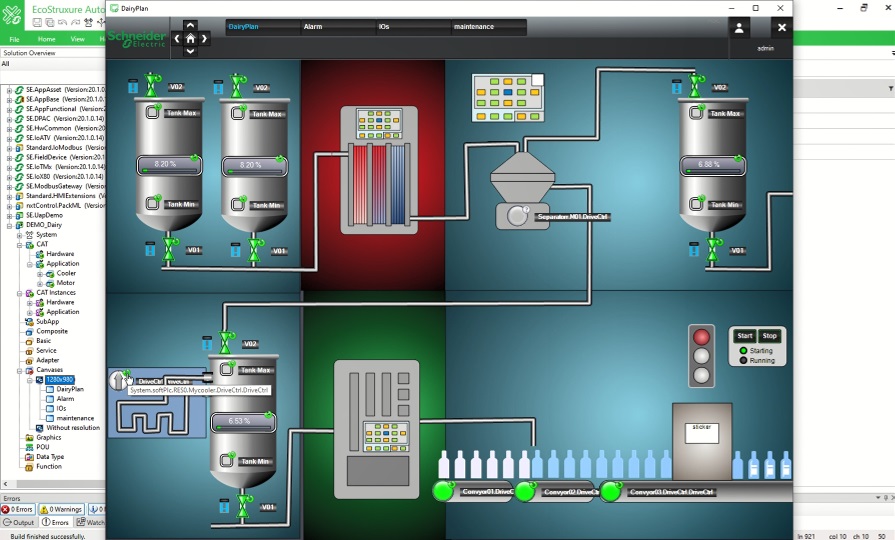Click the right navigation arrow in header
Viewport: 895px width, 540px height.
coord(204,39)
